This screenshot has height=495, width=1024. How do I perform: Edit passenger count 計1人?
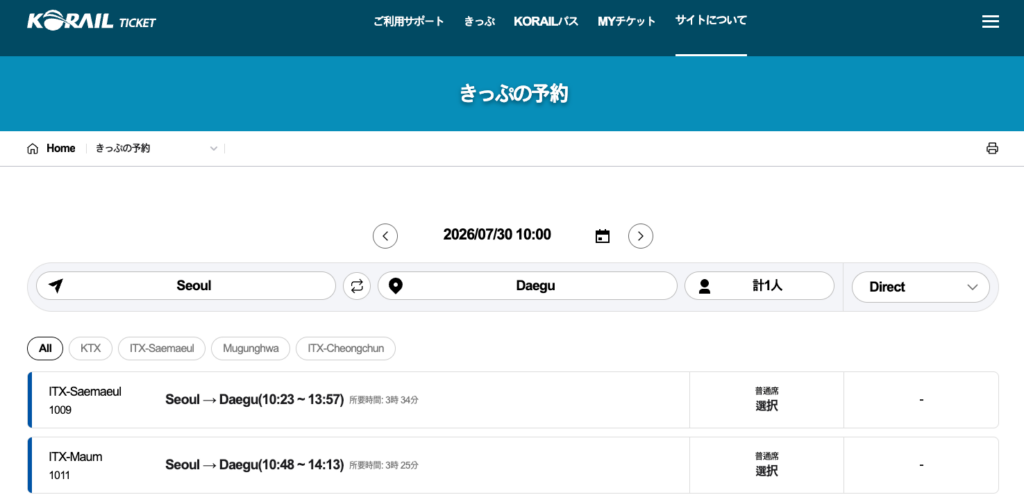point(760,286)
